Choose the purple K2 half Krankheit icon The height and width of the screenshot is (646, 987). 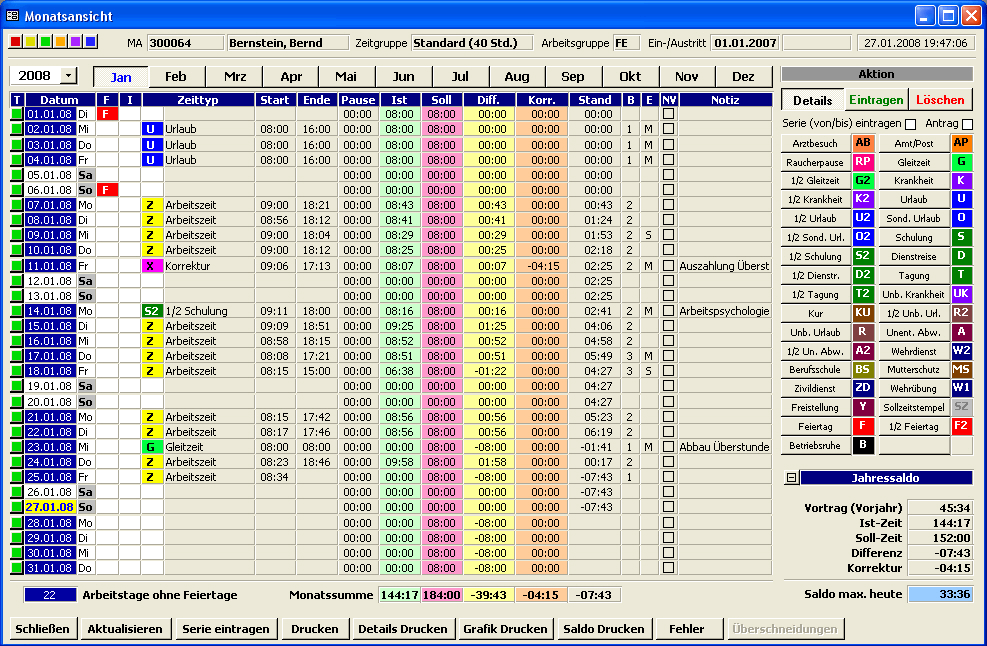pyautogui.click(x=862, y=200)
